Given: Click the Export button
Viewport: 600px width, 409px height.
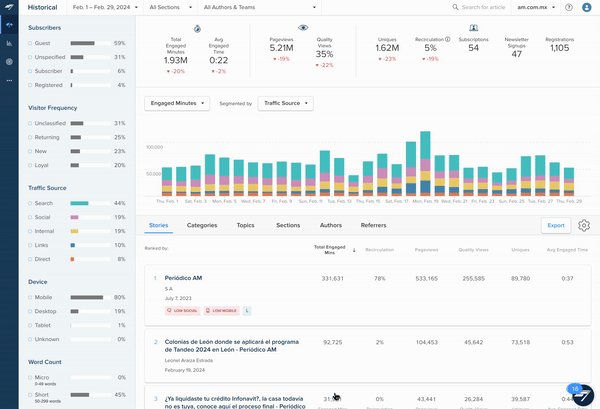Looking at the screenshot, I should 556,225.
